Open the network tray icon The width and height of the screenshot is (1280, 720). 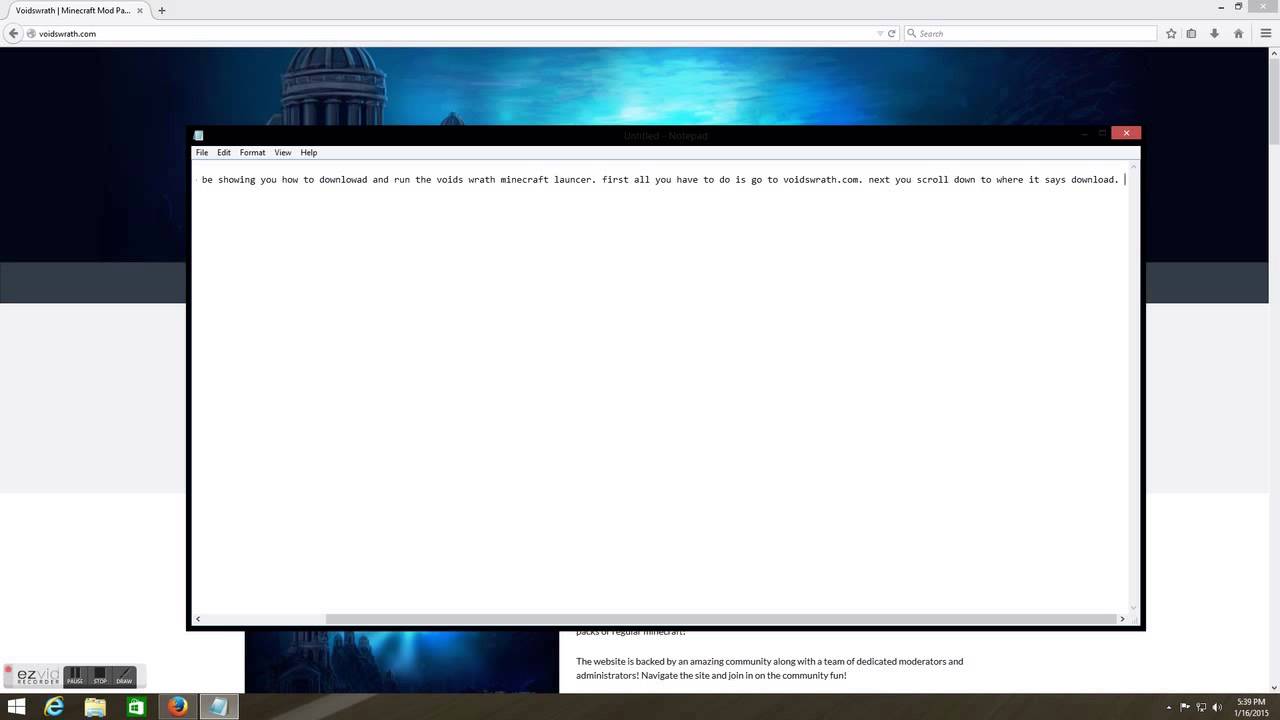click(x=1201, y=707)
